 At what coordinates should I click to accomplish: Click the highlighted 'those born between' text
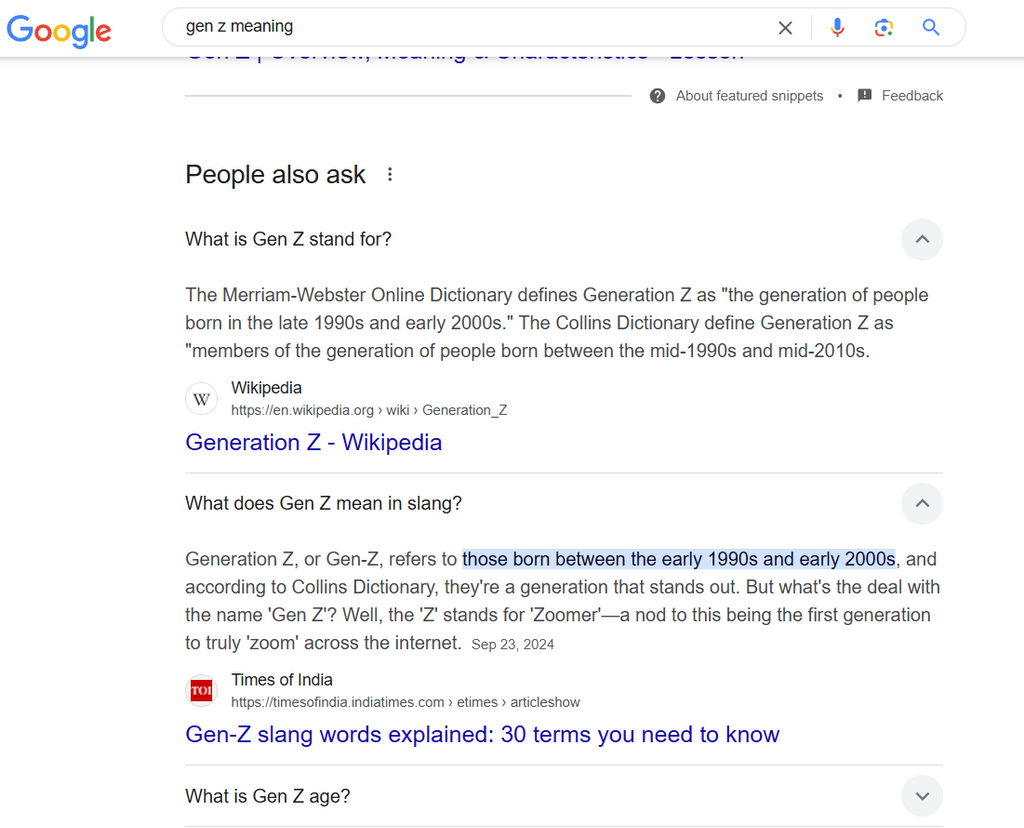click(x=679, y=559)
